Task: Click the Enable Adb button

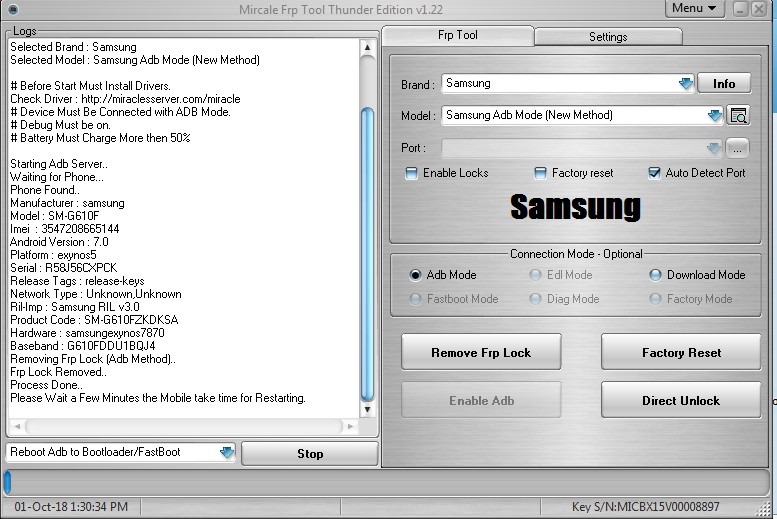Action: [481, 400]
